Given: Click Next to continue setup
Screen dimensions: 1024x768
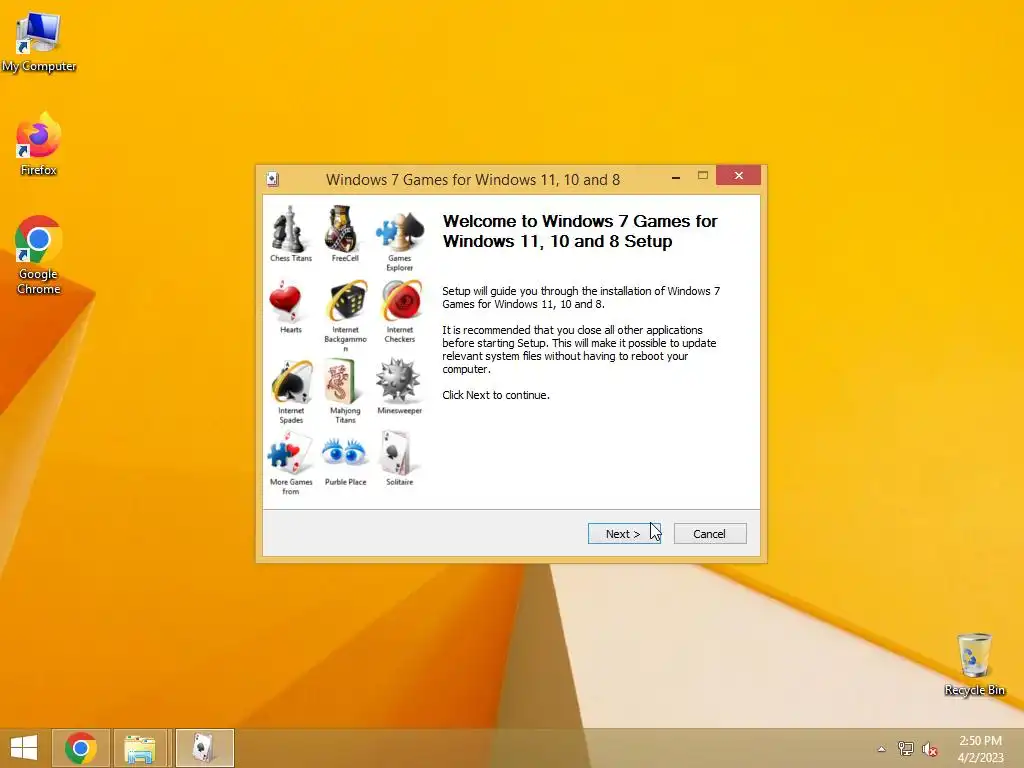Looking at the screenshot, I should [624, 534].
